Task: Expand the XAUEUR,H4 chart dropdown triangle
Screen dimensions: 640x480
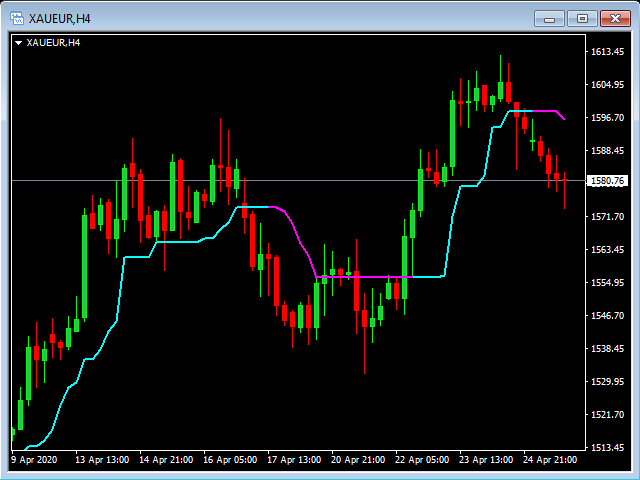Action: click(x=18, y=43)
